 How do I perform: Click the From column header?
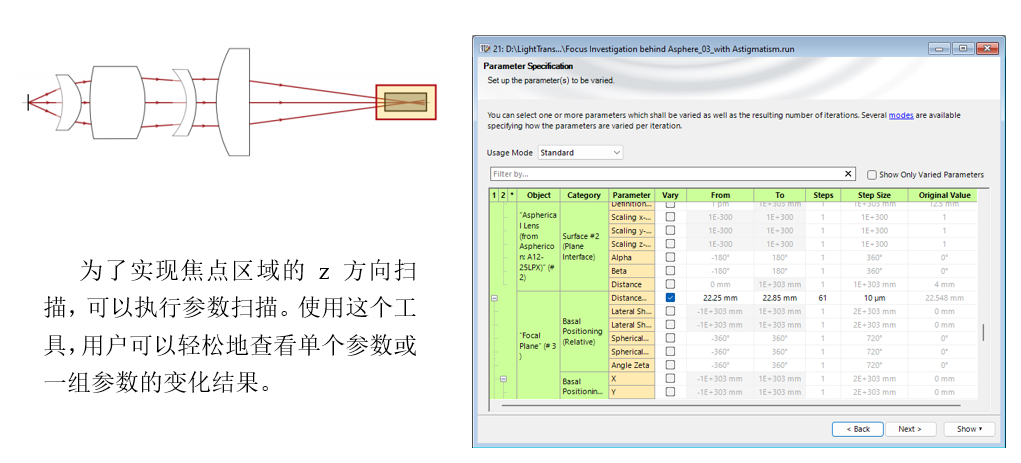pyautogui.click(x=720, y=195)
